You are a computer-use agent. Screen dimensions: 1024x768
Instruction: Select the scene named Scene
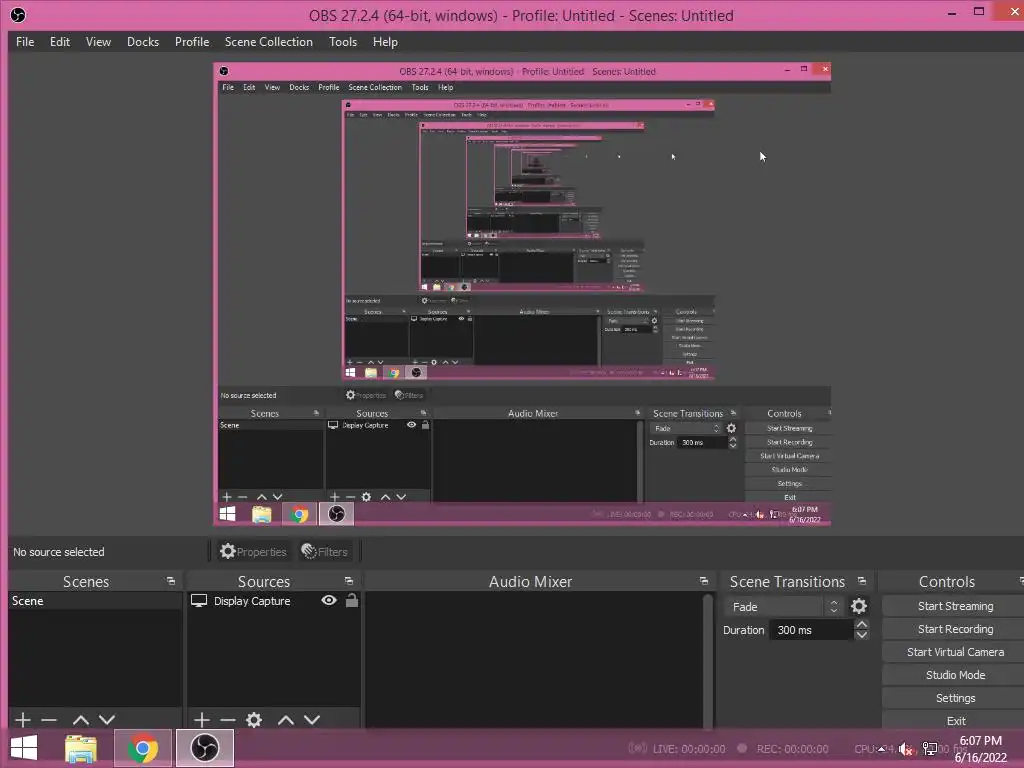[x=95, y=601]
